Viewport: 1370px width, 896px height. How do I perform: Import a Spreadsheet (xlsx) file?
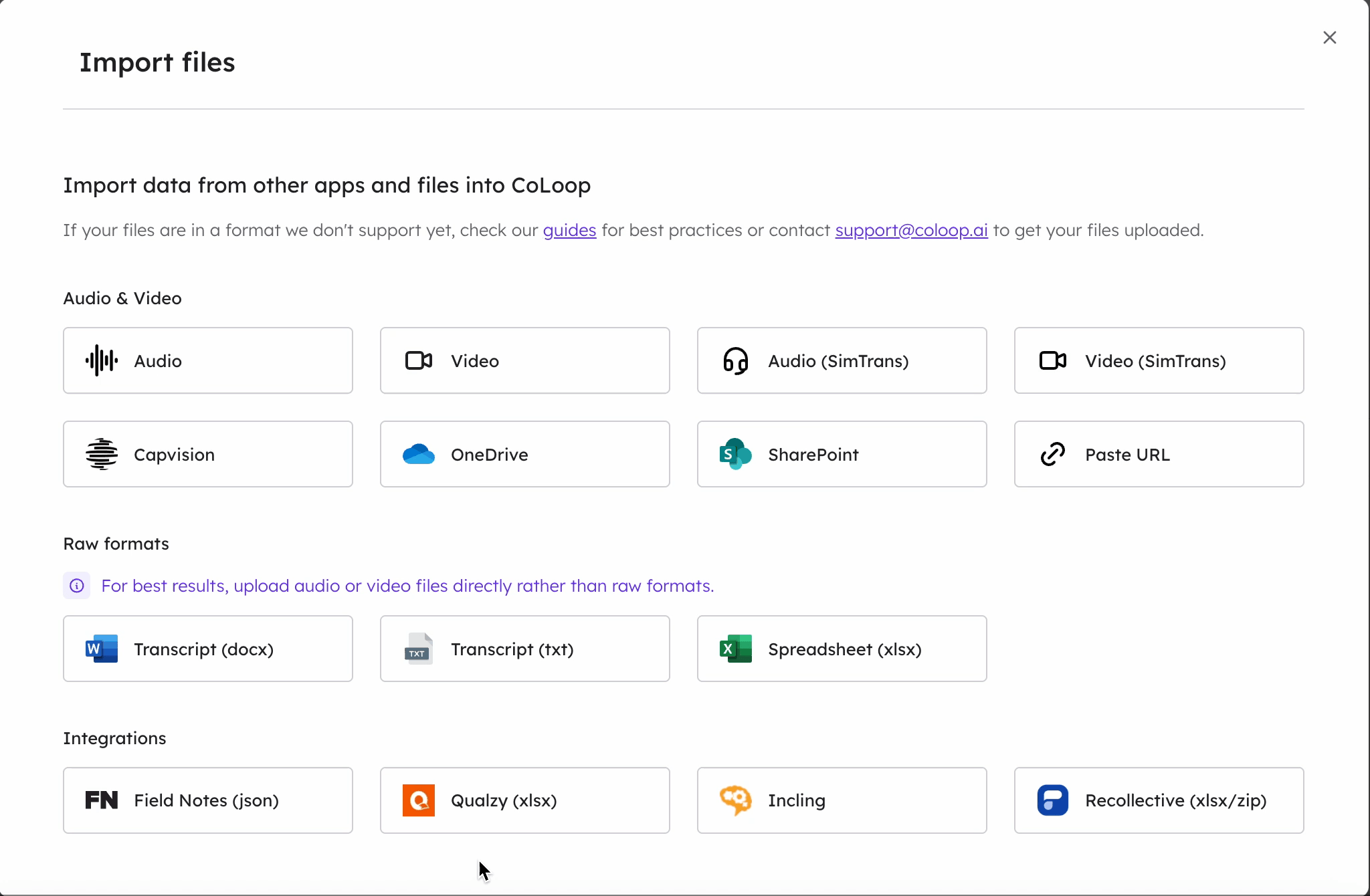(842, 649)
